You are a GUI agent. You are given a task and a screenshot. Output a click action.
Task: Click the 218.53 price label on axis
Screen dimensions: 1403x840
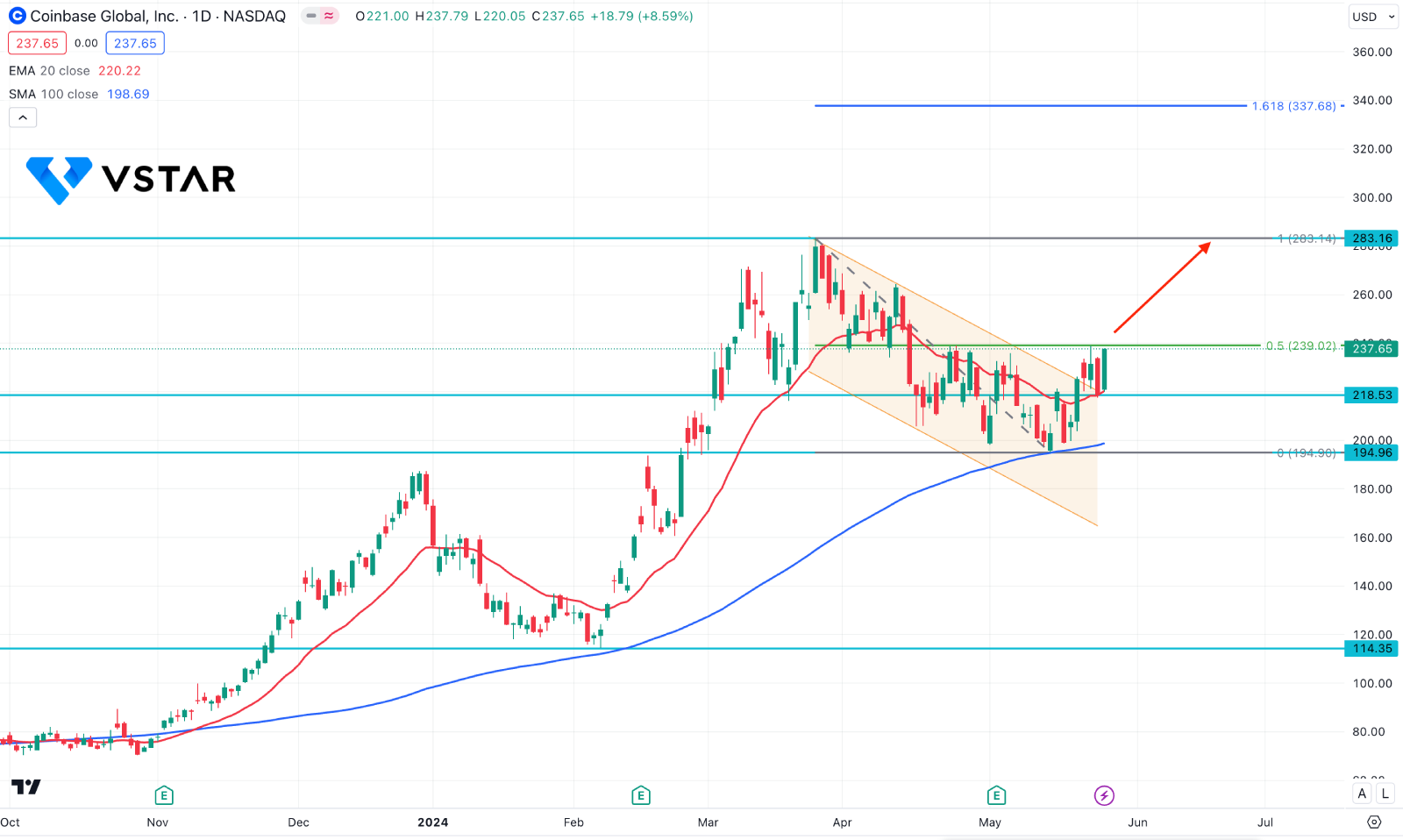[1372, 395]
